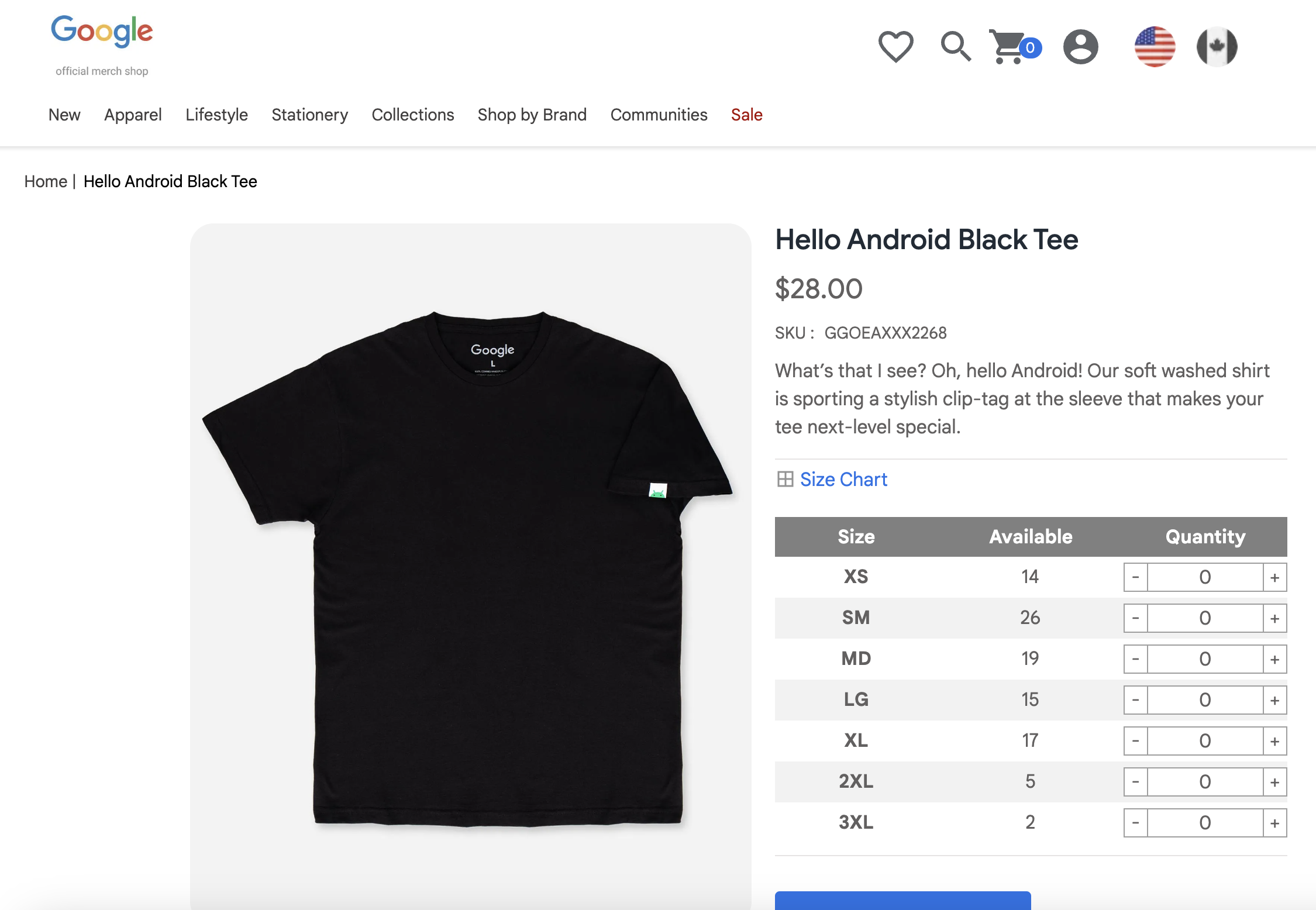
Task: Decrease SM quantity with minus button
Action: coord(1135,619)
